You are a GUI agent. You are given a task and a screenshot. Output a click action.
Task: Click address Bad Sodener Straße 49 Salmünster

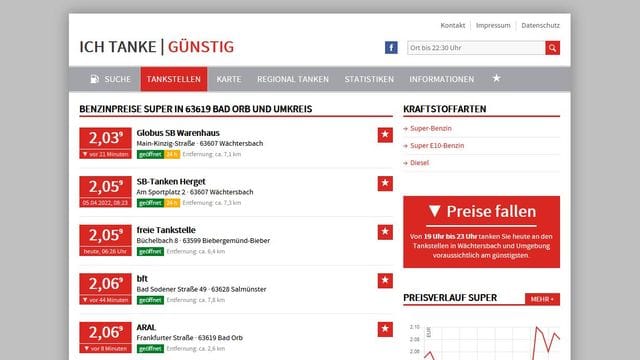(201, 289)
